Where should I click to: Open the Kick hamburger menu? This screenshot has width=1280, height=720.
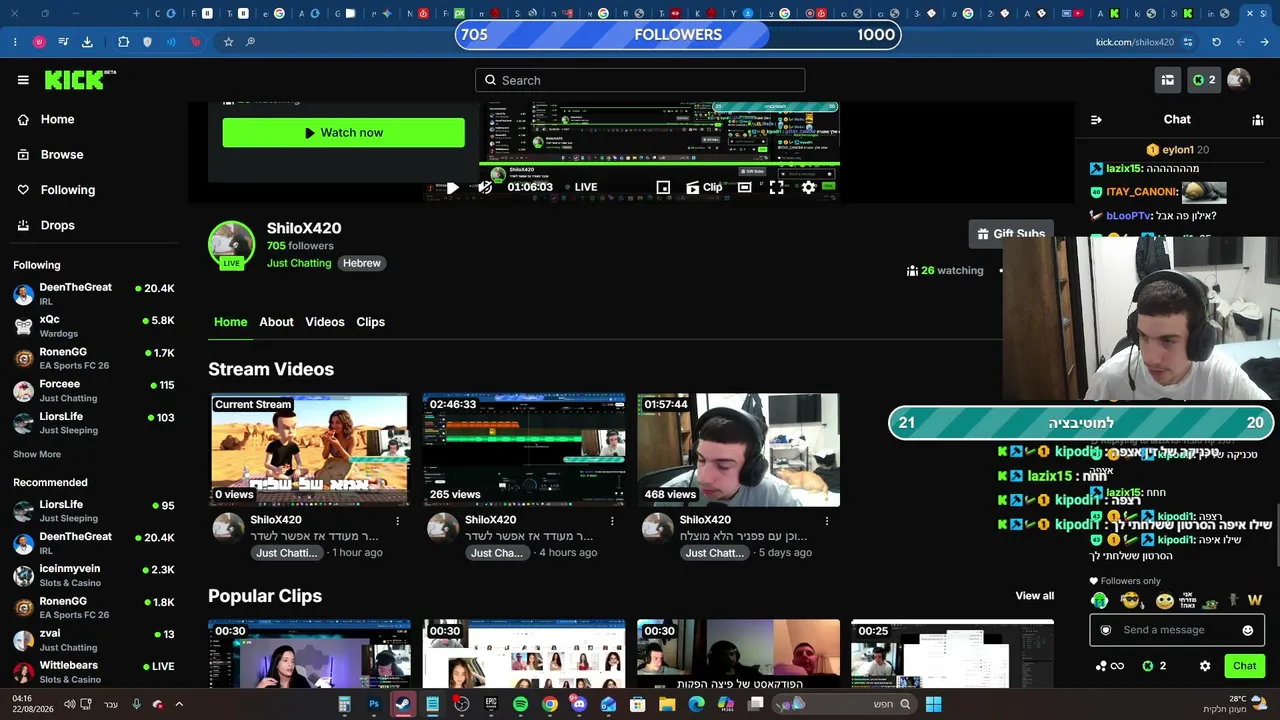click(x=23, y=80)
